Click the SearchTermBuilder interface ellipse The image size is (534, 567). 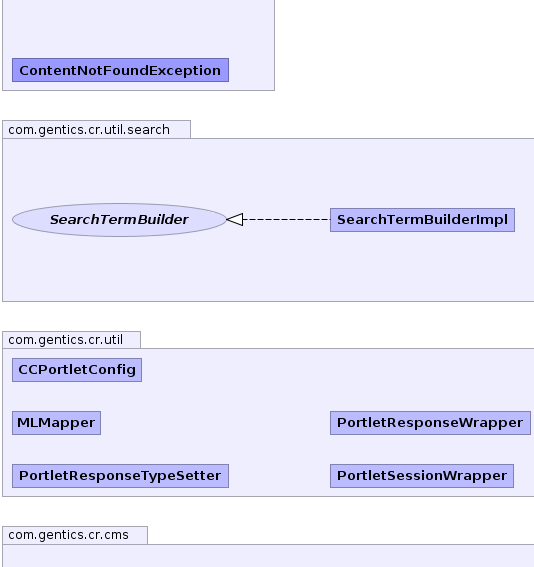coord(119,220)
